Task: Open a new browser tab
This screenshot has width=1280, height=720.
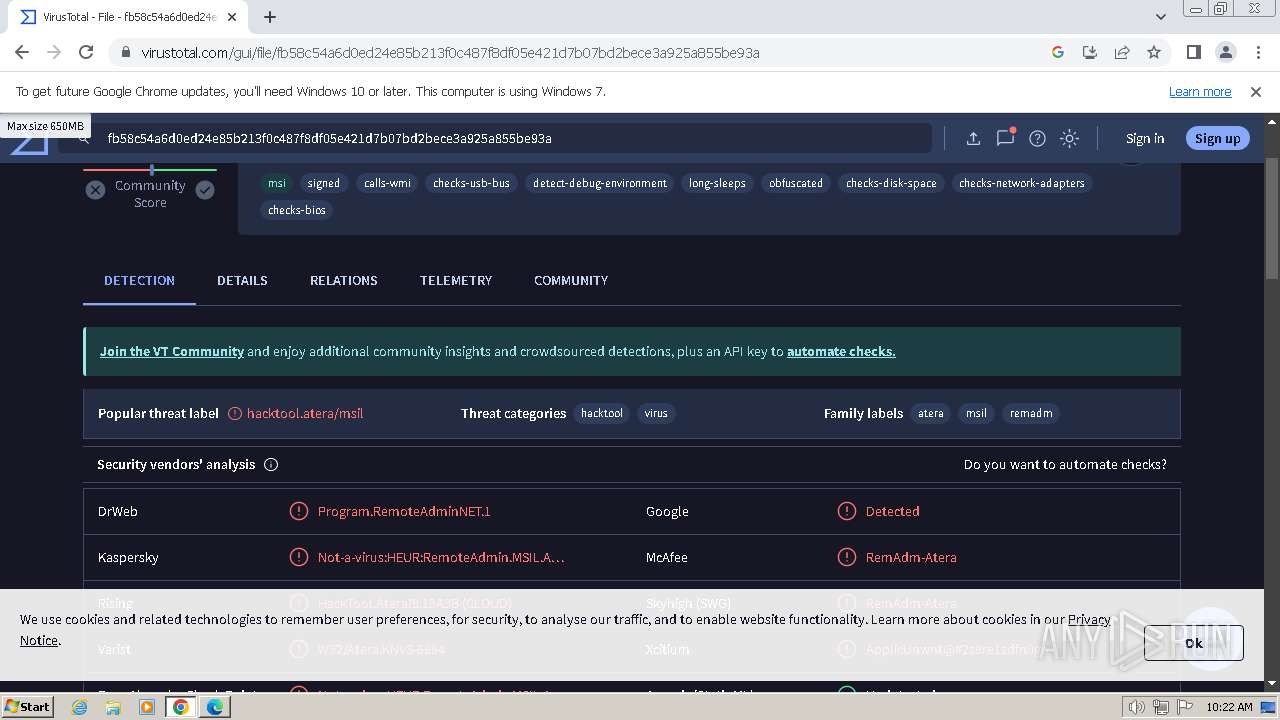Action: [270, 17]
